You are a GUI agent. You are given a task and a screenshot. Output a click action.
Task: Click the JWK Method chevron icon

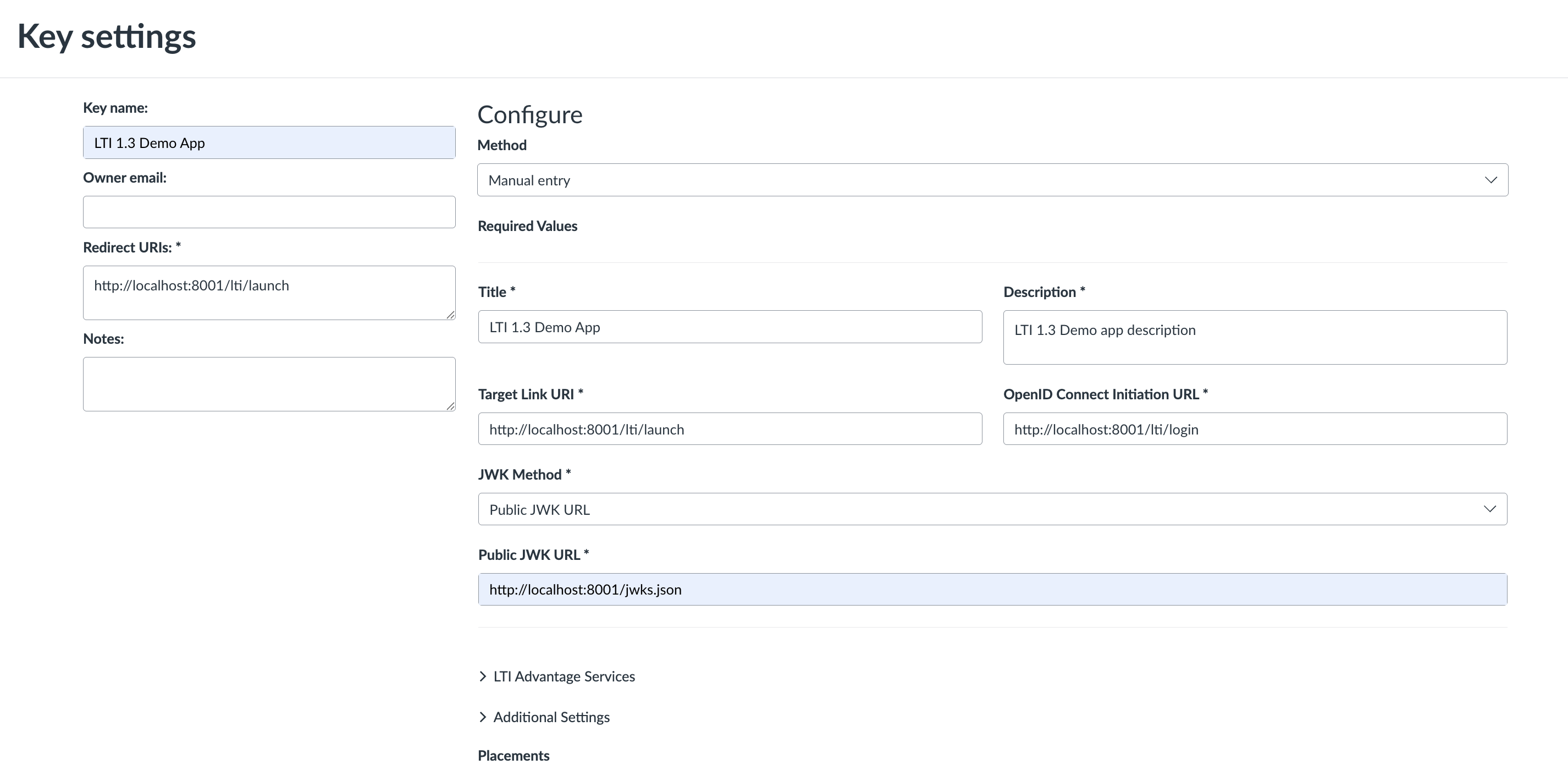tap(1490, 509)
